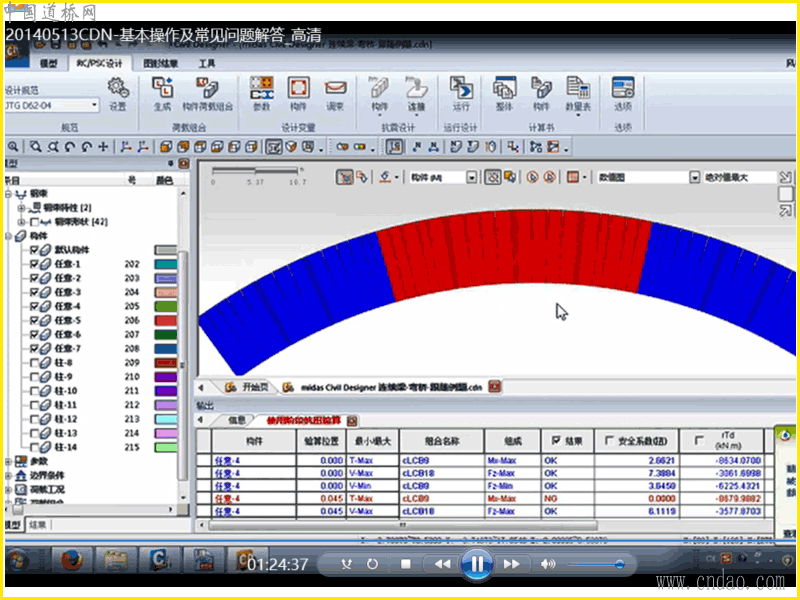This screenshot has width=800, height=600.
Task: Click the pause button in video player
Action: [477, 564]
